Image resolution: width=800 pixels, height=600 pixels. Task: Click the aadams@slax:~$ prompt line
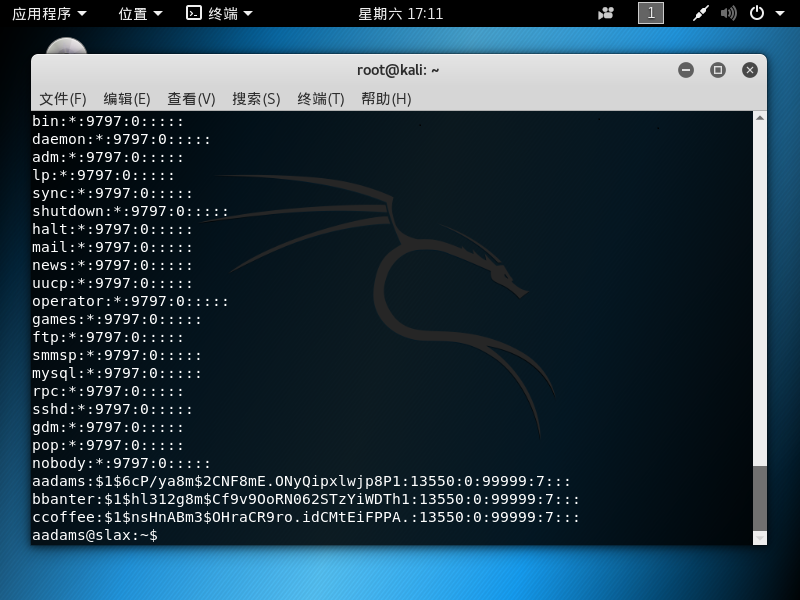95,535
